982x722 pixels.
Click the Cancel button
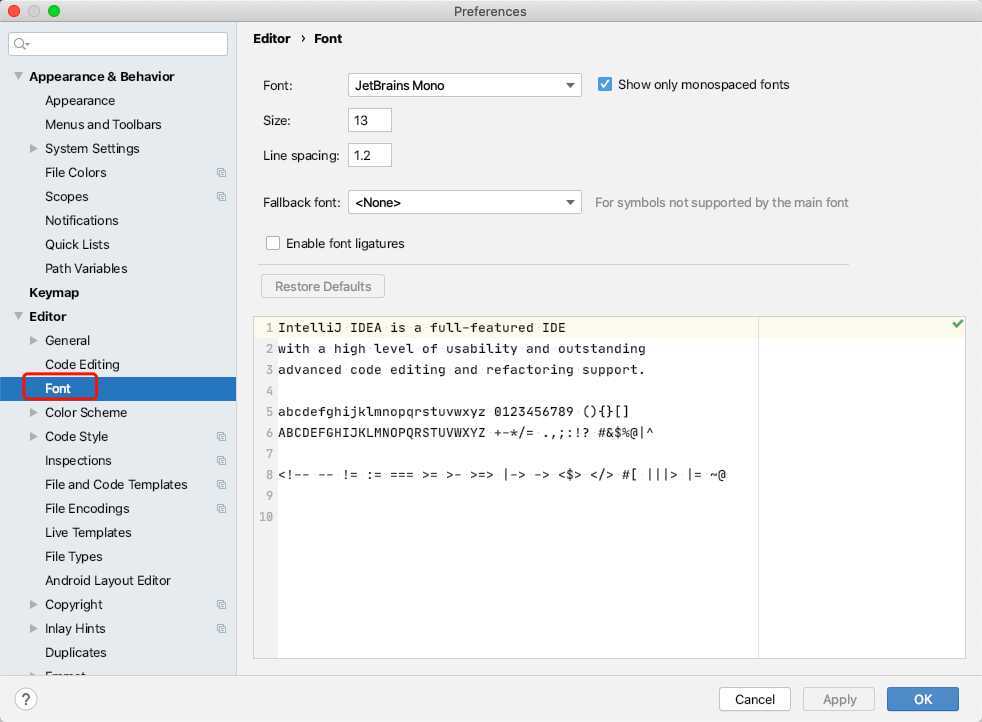pyautogui.click(x=755, y=699)
